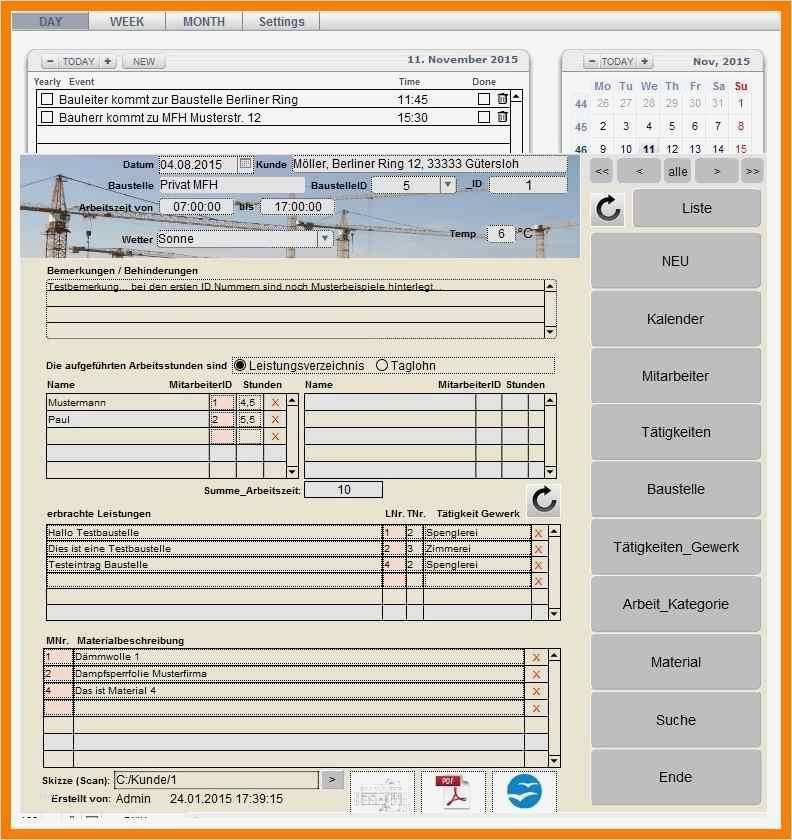Click down arrow of erbrachte Leistungen list
Screen dimensions: 792x840
(x=554, y=614)
